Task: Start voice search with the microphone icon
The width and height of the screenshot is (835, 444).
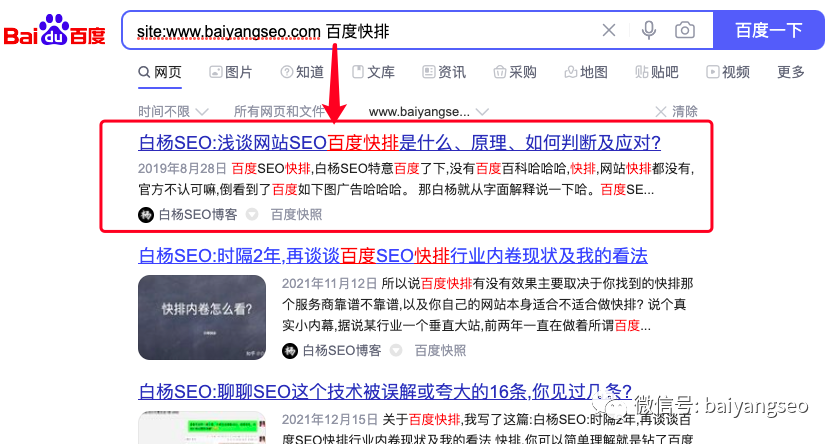Action: [649, 31]
